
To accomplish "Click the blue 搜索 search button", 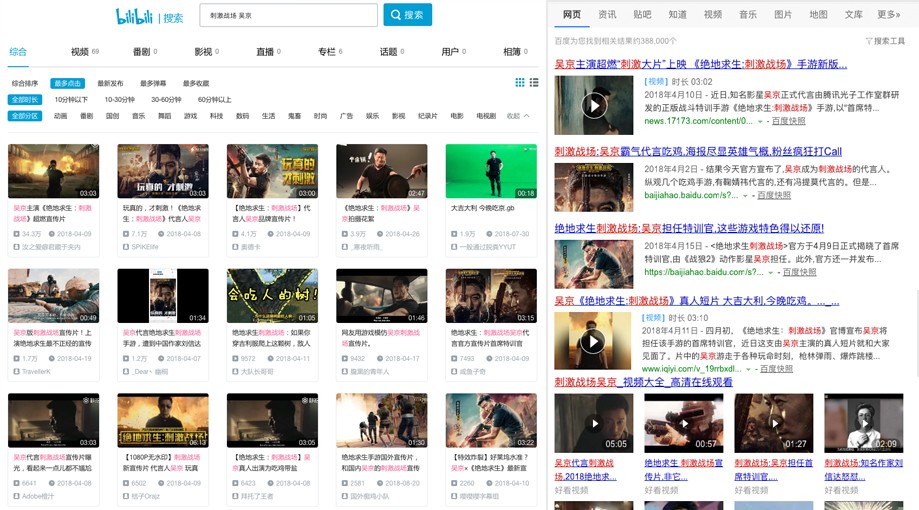I will [x=407, y=15].
